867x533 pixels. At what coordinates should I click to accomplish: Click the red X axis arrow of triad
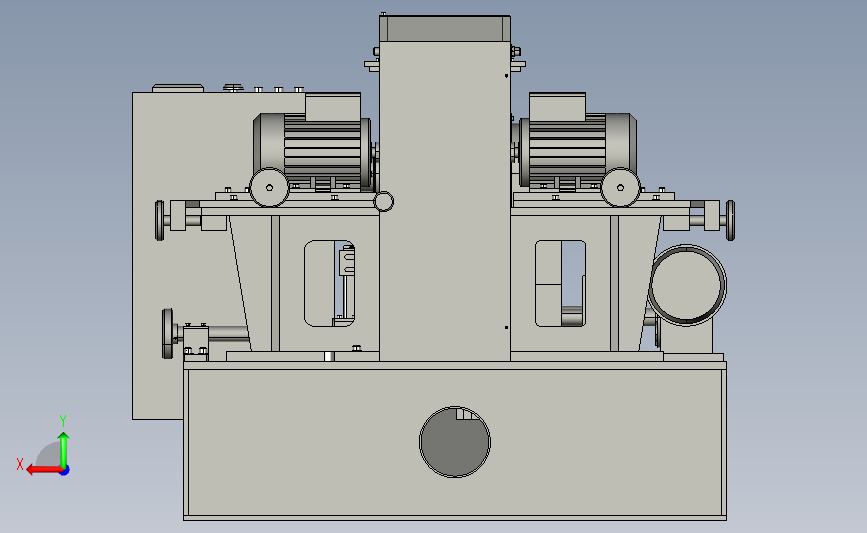[43, 470]
